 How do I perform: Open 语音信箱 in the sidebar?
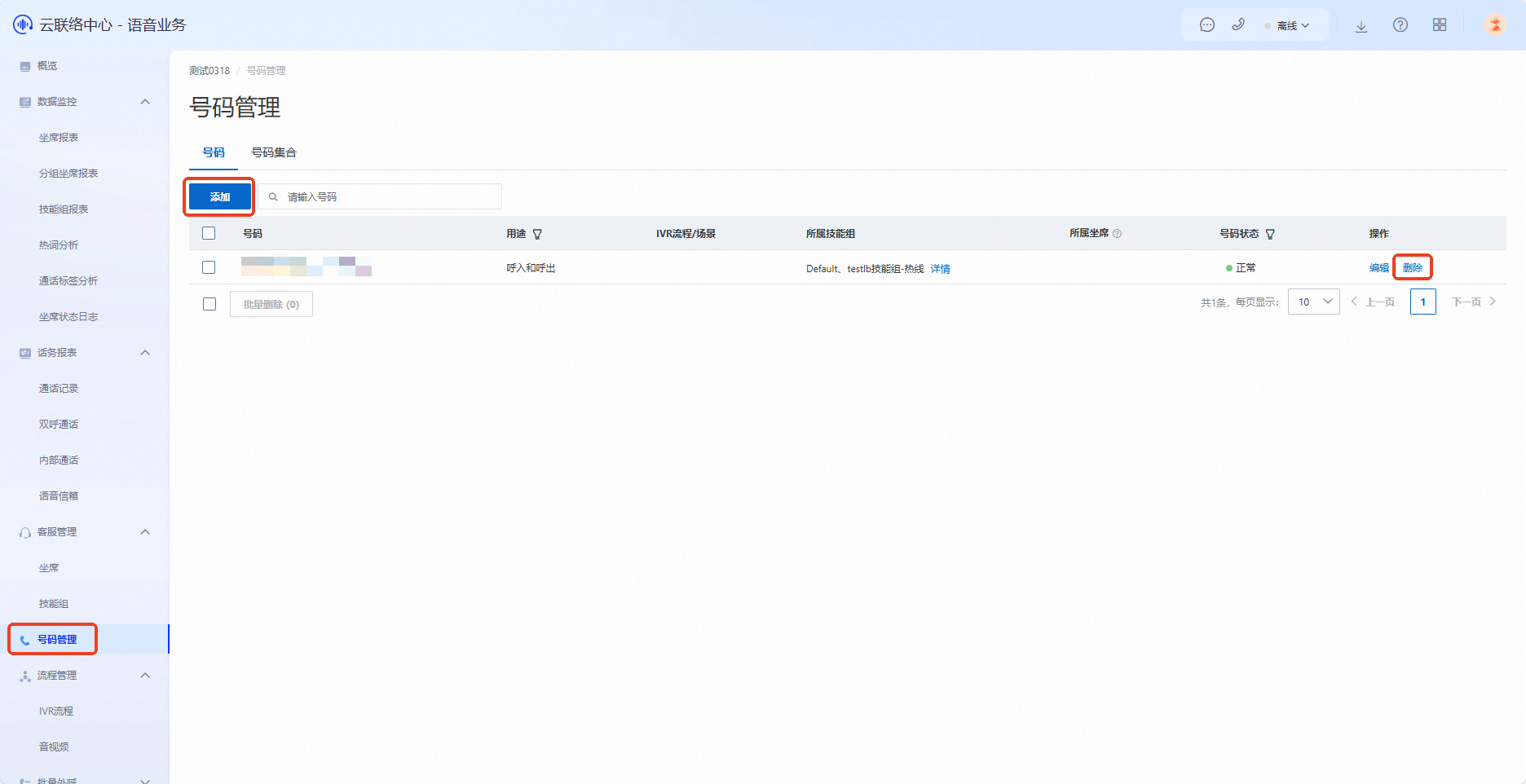(x=59, y=496)
